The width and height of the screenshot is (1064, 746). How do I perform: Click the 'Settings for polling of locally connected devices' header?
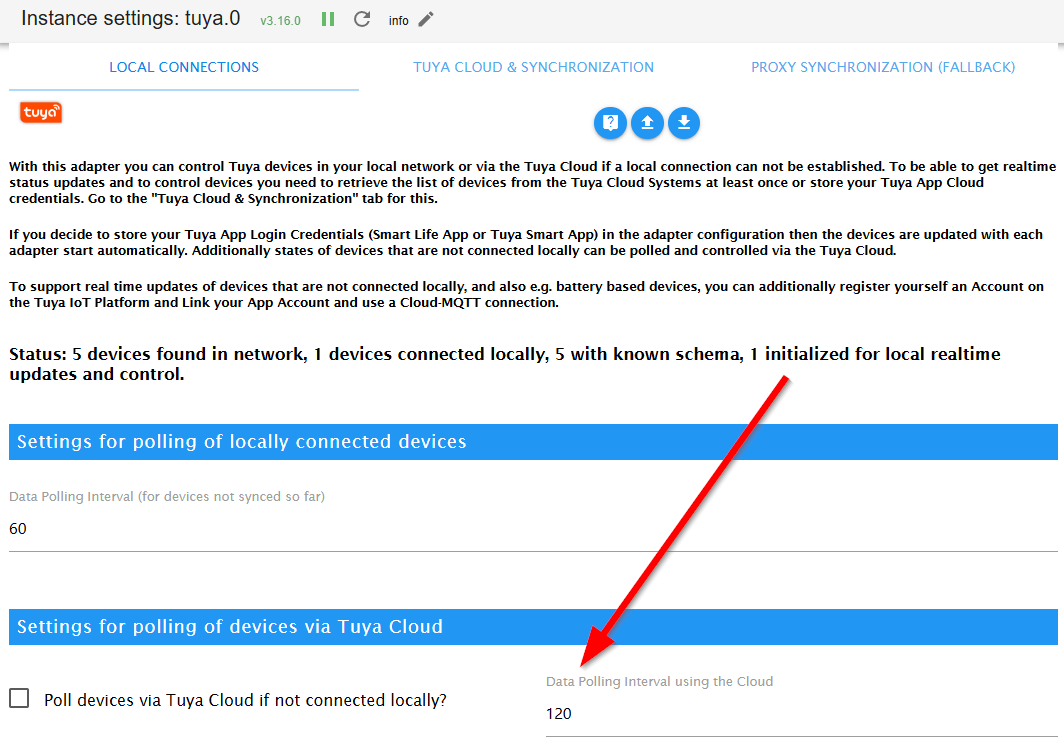pos(533,442)
